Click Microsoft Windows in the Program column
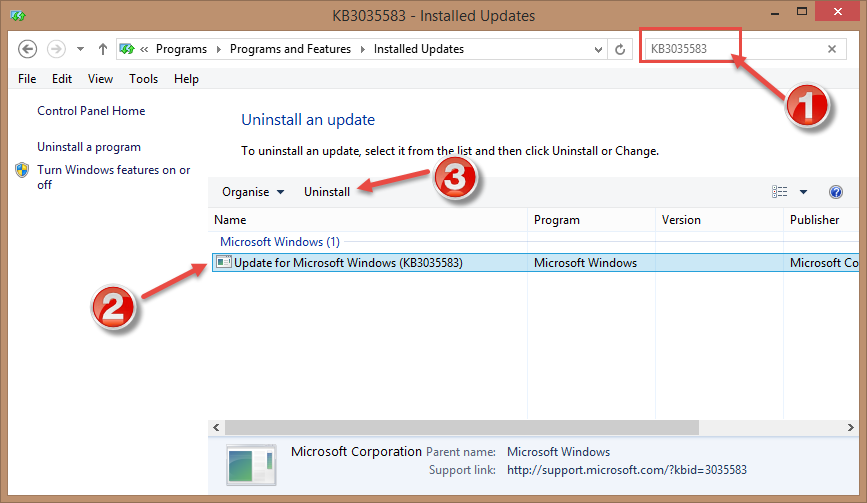 585,263
